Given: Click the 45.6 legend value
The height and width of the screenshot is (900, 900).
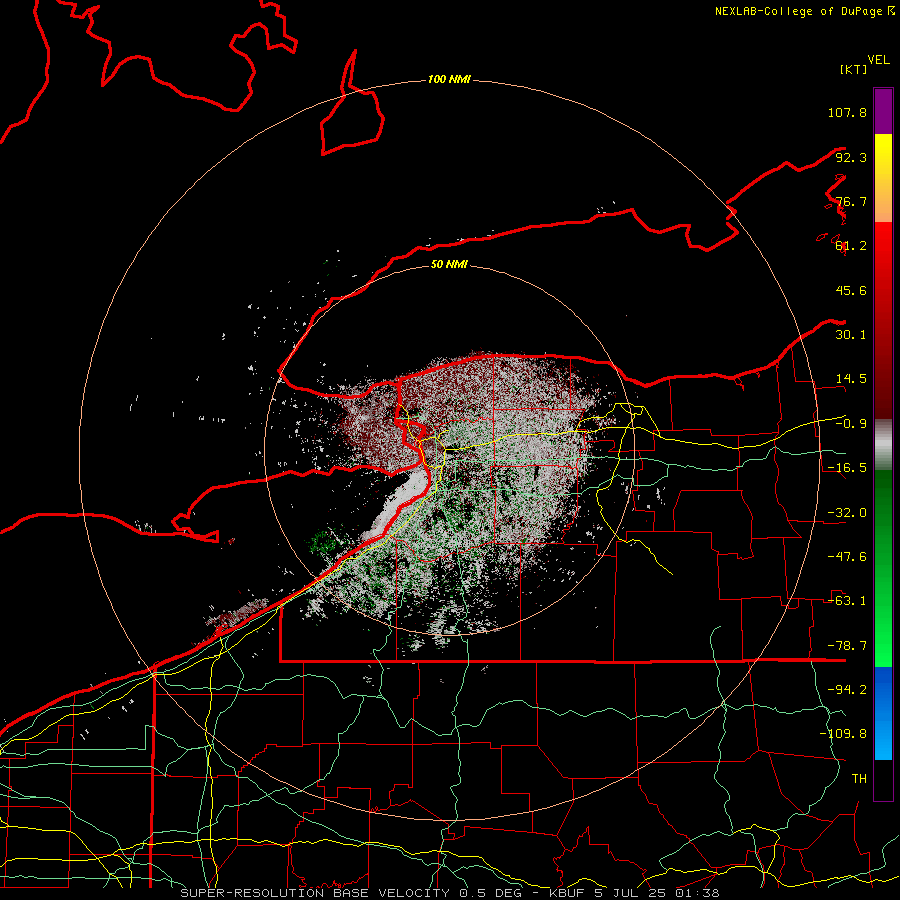Looking at the screenshot, I should 851,290.
